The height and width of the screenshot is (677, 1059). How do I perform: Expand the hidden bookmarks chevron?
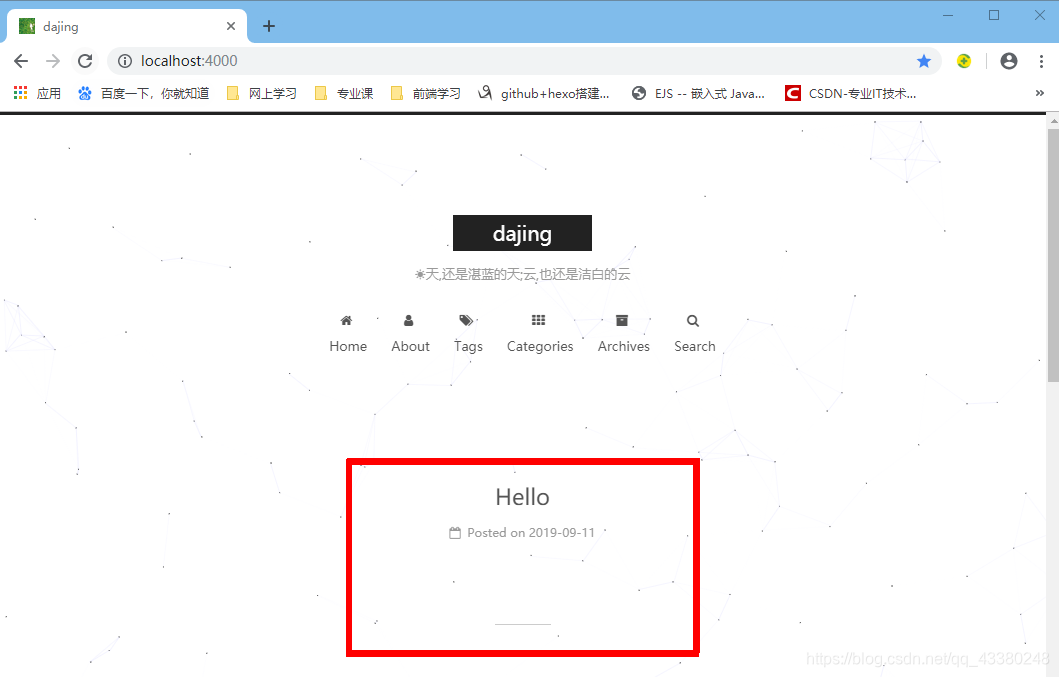[1039, 93]
